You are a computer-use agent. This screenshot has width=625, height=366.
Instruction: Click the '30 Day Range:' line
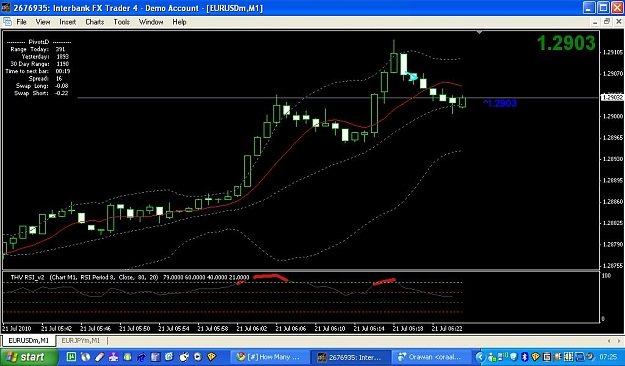coord(39,64)
